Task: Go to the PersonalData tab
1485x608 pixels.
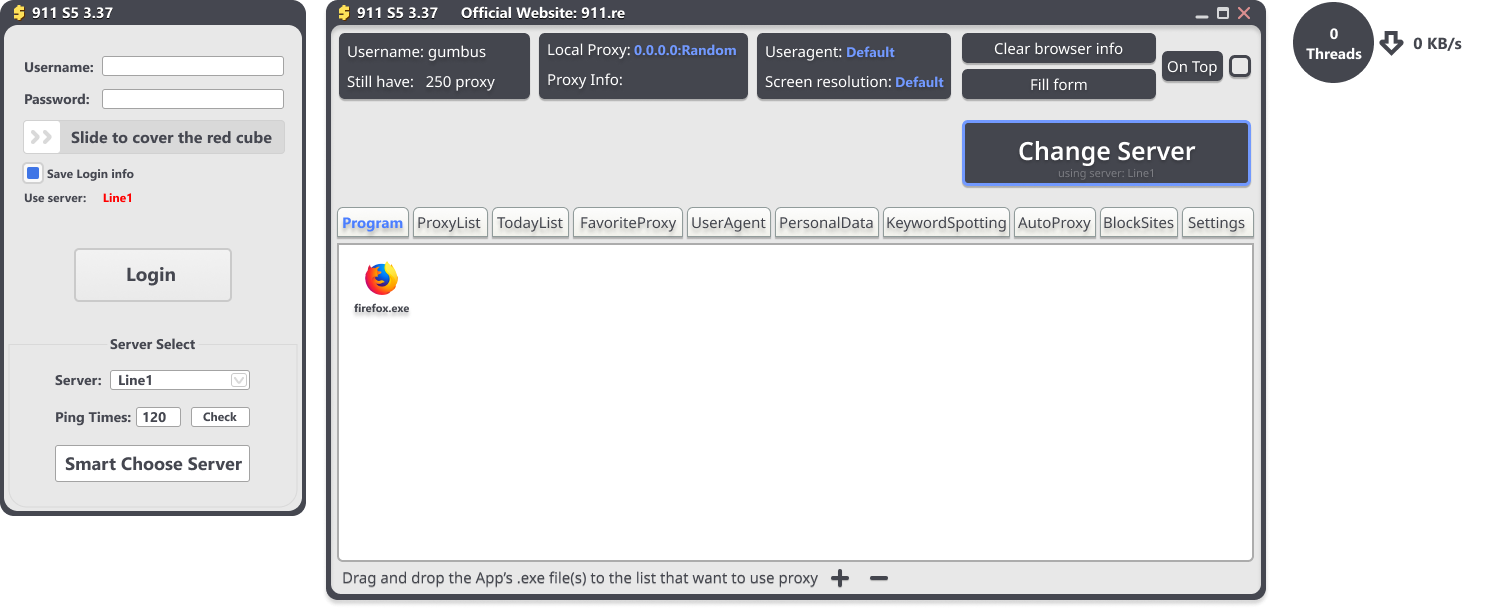Action: coord(826,223)
